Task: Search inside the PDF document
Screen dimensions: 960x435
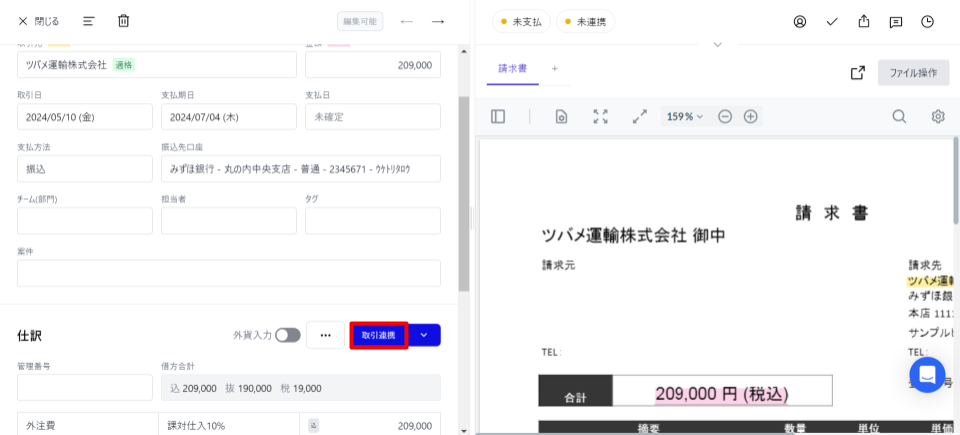Action: coord(899,116)
